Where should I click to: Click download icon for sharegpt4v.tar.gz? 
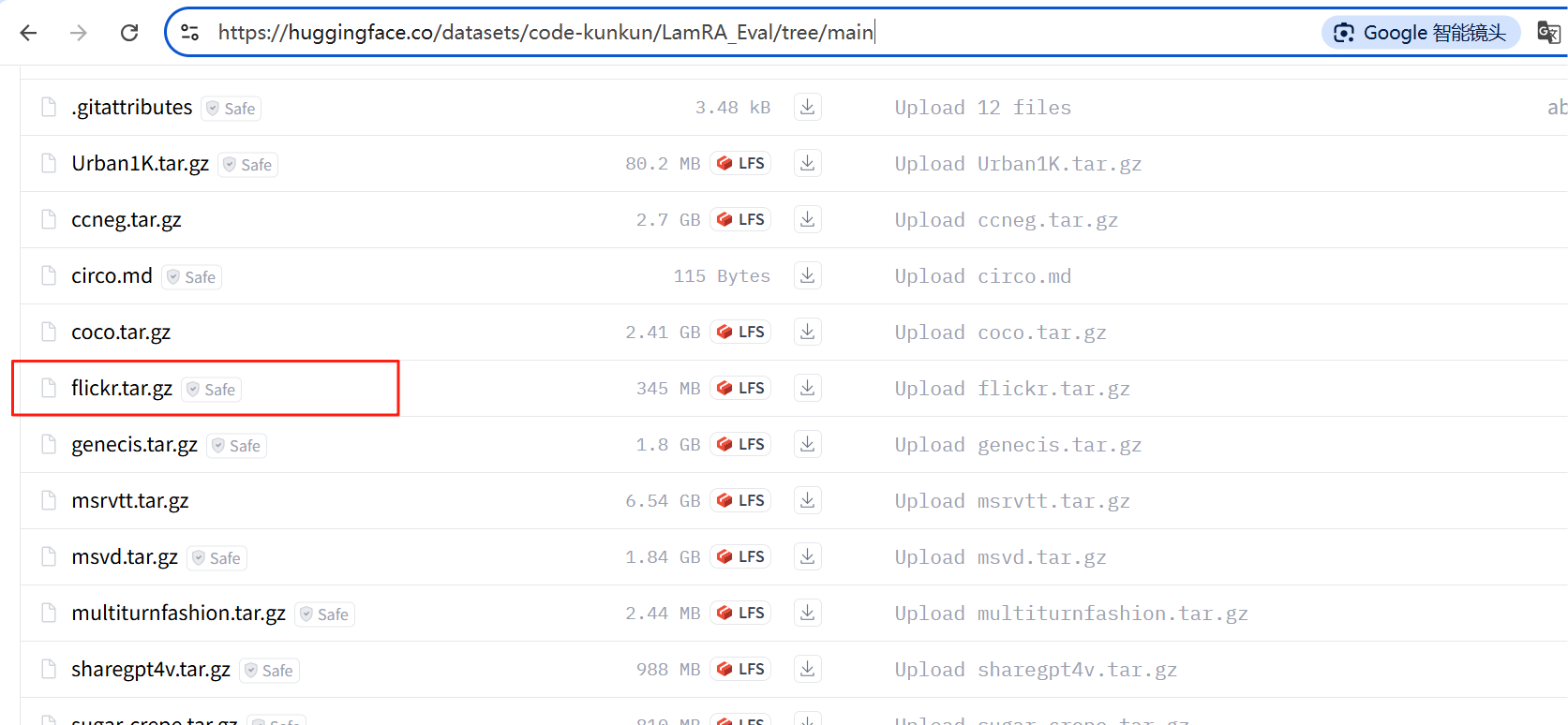click(807, 669)
